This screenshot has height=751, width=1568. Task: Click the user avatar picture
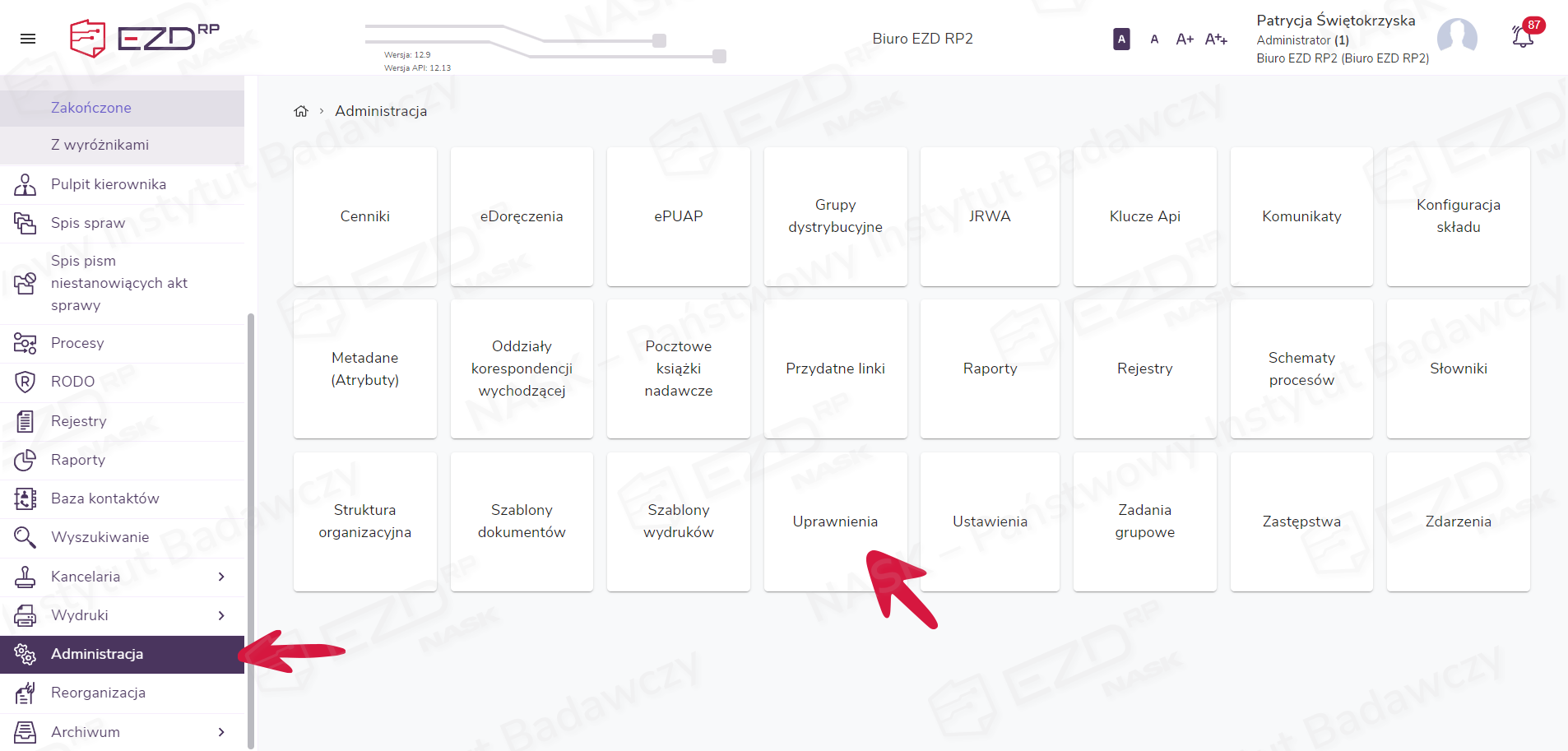(1456, 38)
